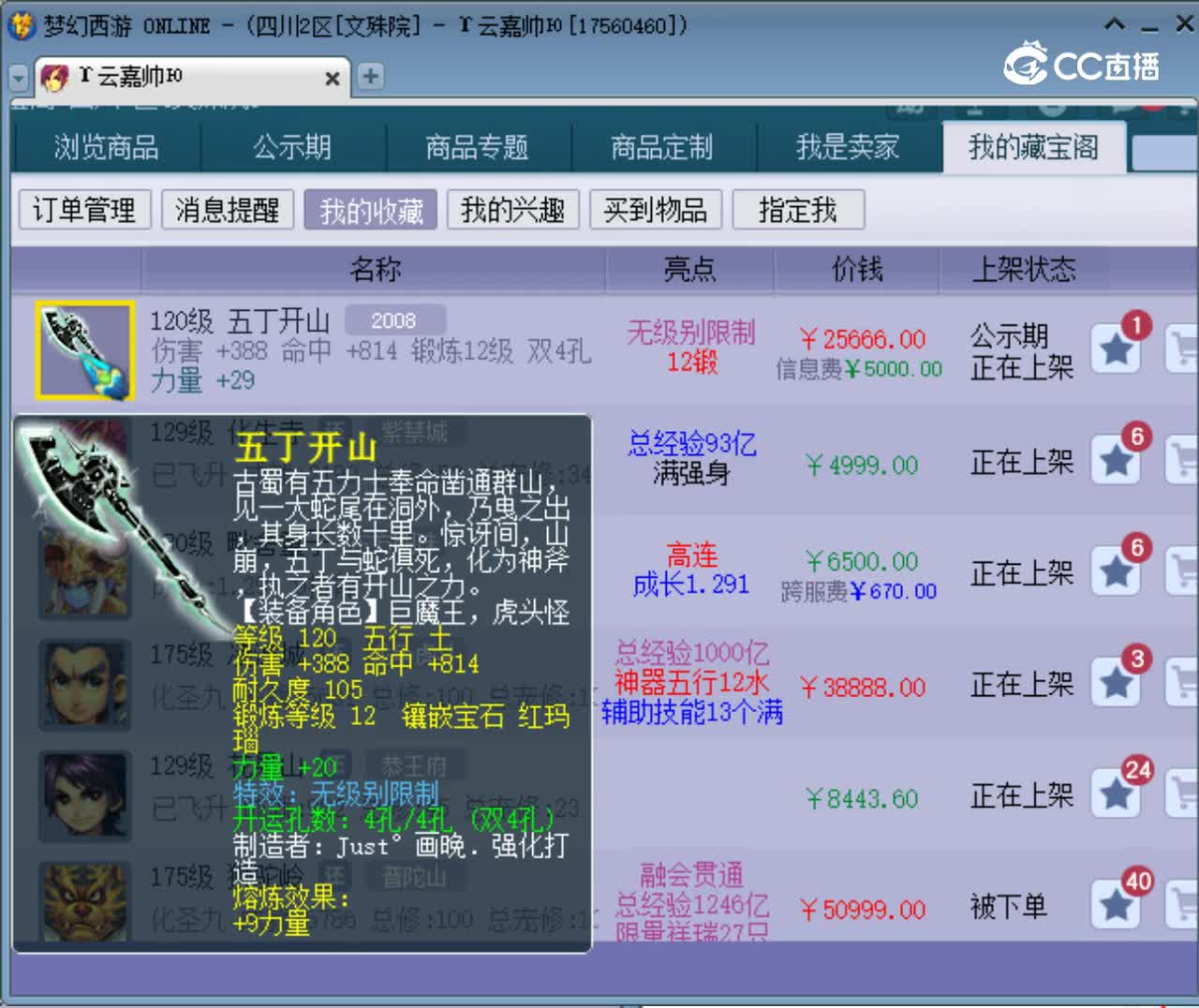Click 辅助技能13个满 highlight text

click(691, 712)
